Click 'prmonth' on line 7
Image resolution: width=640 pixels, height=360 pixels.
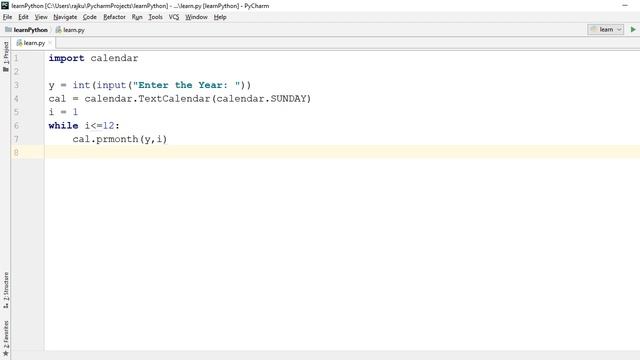[118, 139]
